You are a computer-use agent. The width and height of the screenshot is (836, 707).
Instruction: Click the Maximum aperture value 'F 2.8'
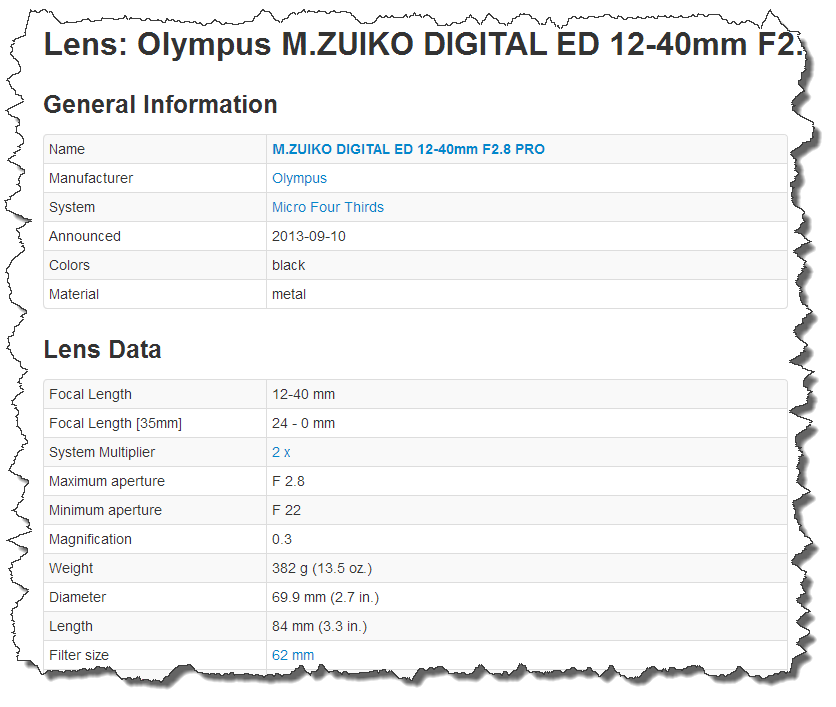coord(288,481)
